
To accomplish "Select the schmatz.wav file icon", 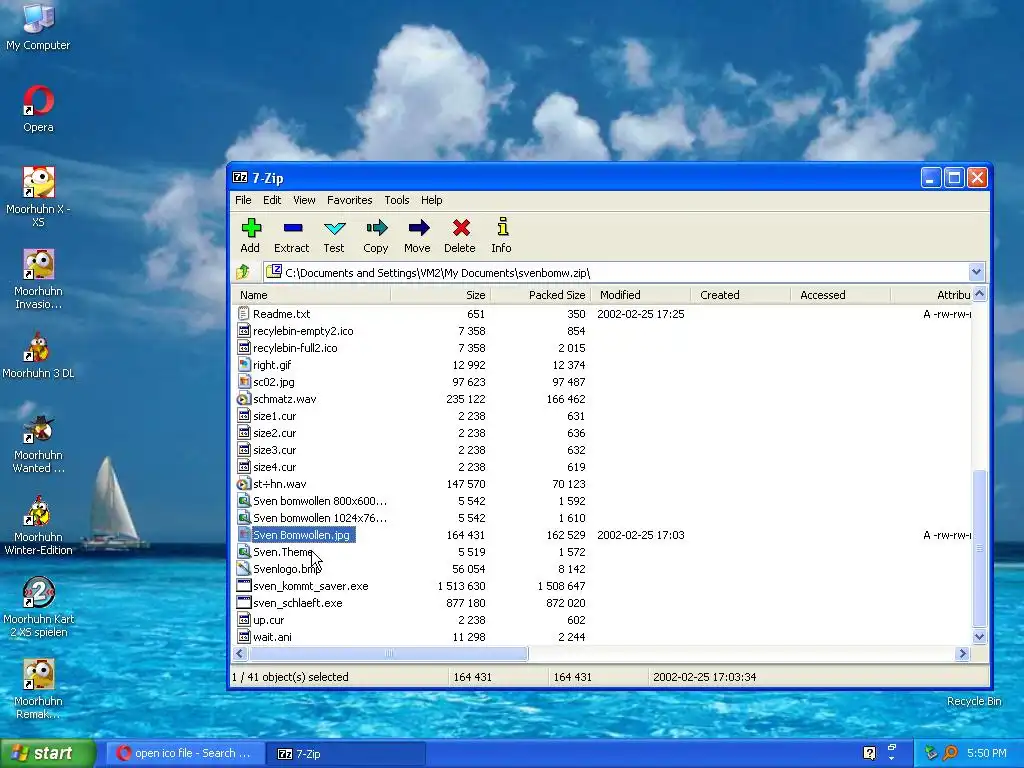I will click(x=244, y=399).
